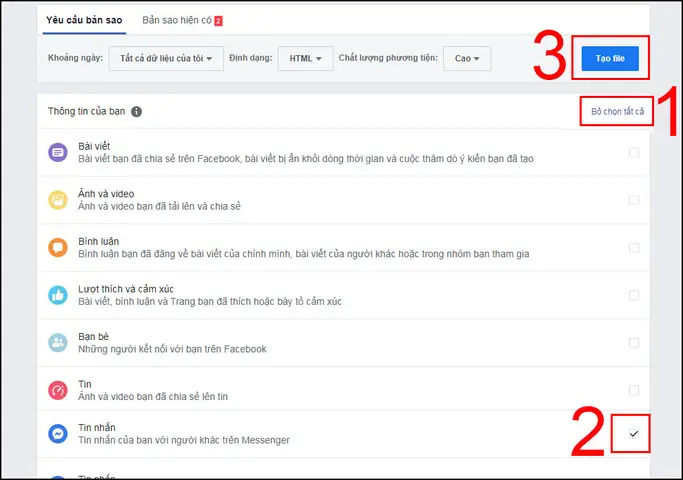Click the red Tin stories icon
The width and height of the screenshot is (683, 480).
point(58,390)
